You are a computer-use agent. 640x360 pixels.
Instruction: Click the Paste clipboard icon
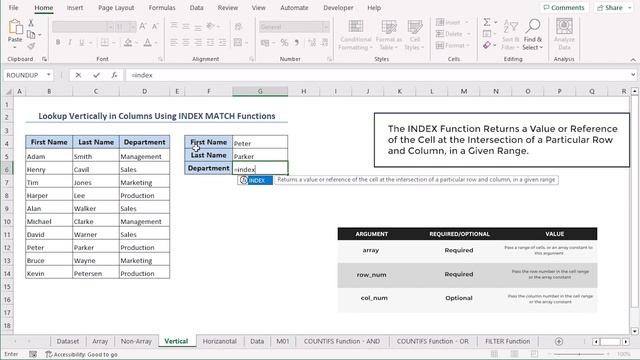(15, 27)
